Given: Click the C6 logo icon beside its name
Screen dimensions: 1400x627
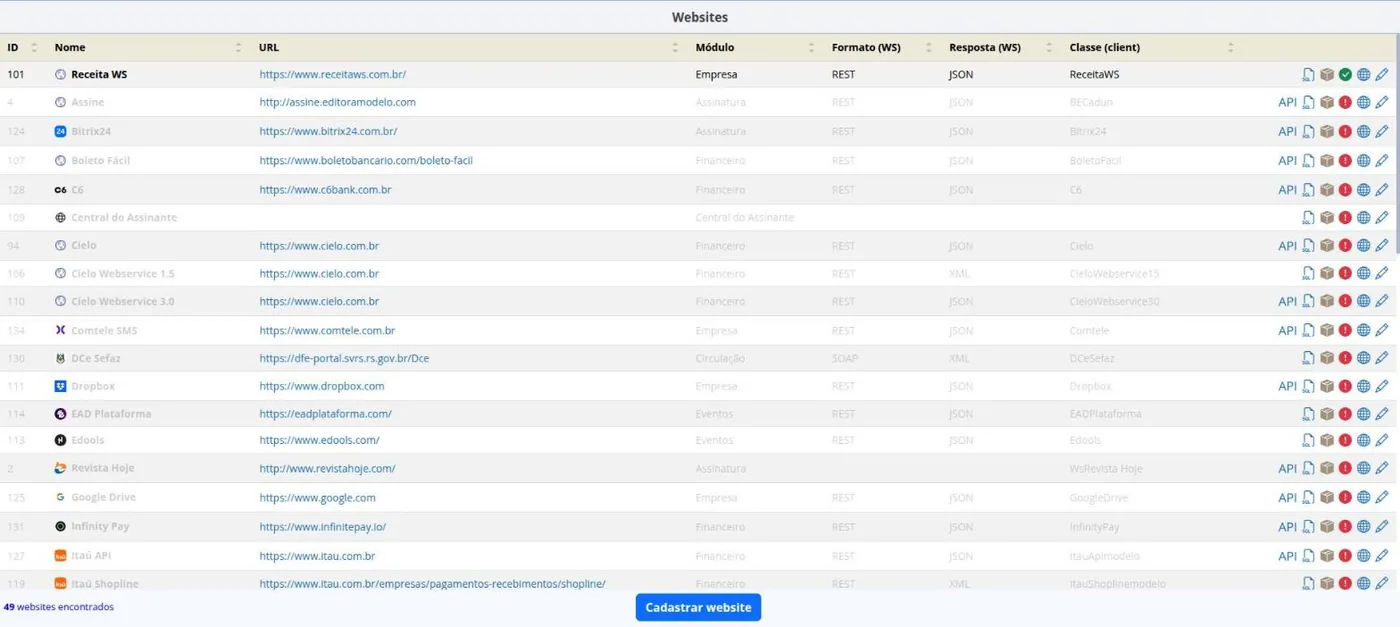Looking at the screenshot, I should [60, 189].
